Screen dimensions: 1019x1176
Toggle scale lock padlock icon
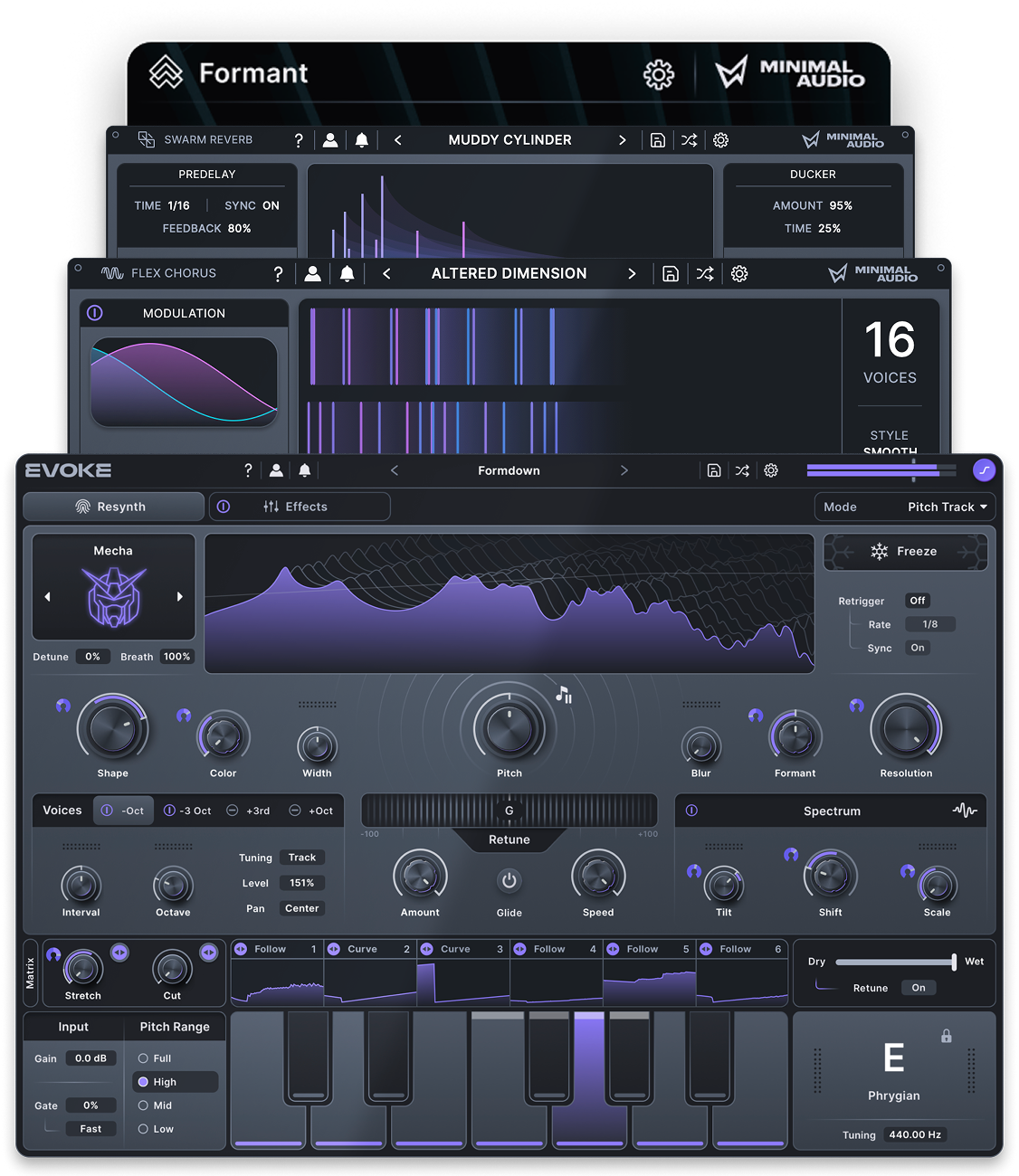coord(946,1037)
